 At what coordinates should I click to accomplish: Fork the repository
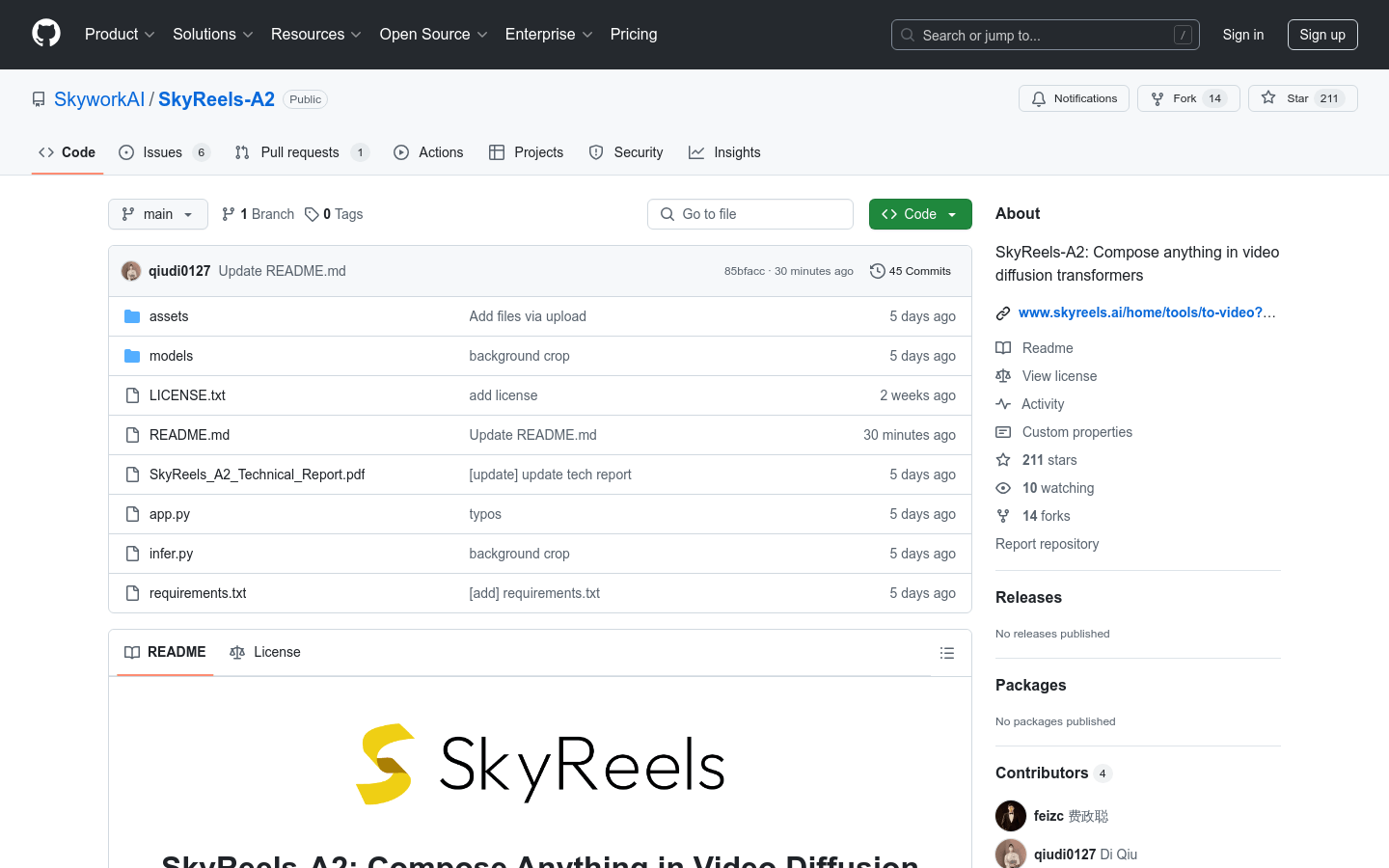[1188, 98]
